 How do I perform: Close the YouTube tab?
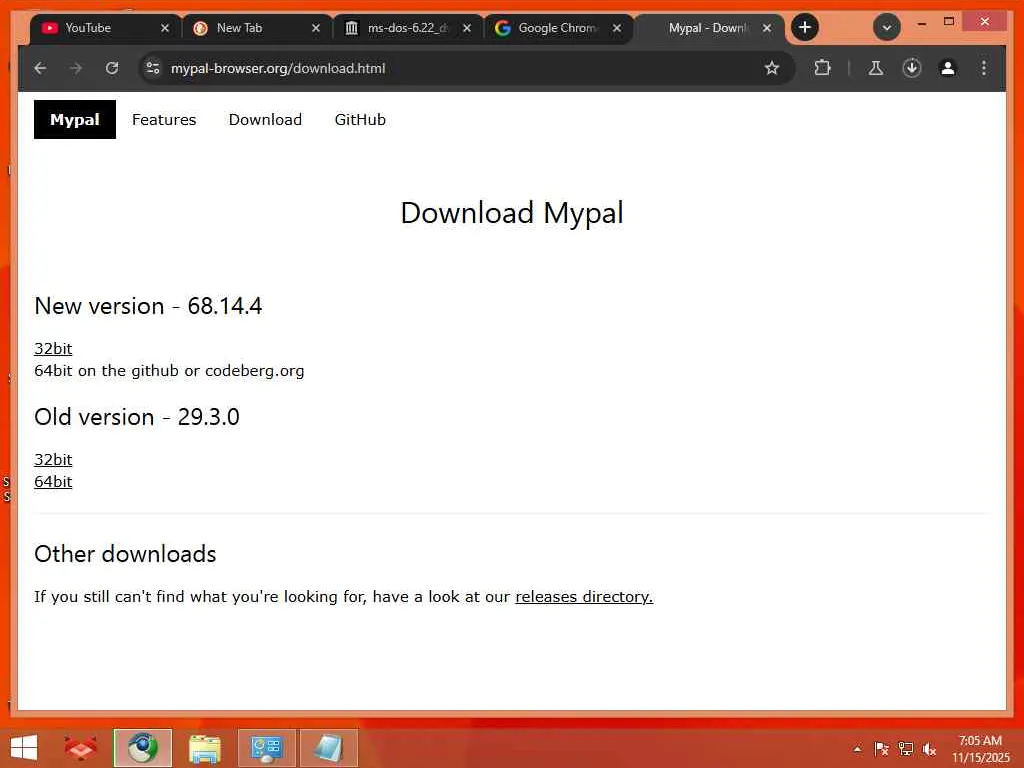coord(165,28)
